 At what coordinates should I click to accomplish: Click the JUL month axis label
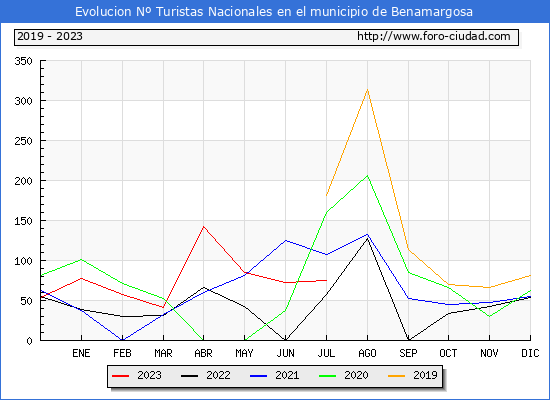pyautogui.click(x=327, y=353)
